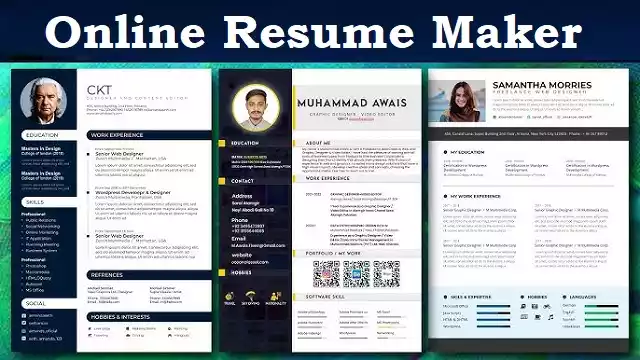Click the Online Resume Maker title
640x360 pixels.
[x=313, y=32]
